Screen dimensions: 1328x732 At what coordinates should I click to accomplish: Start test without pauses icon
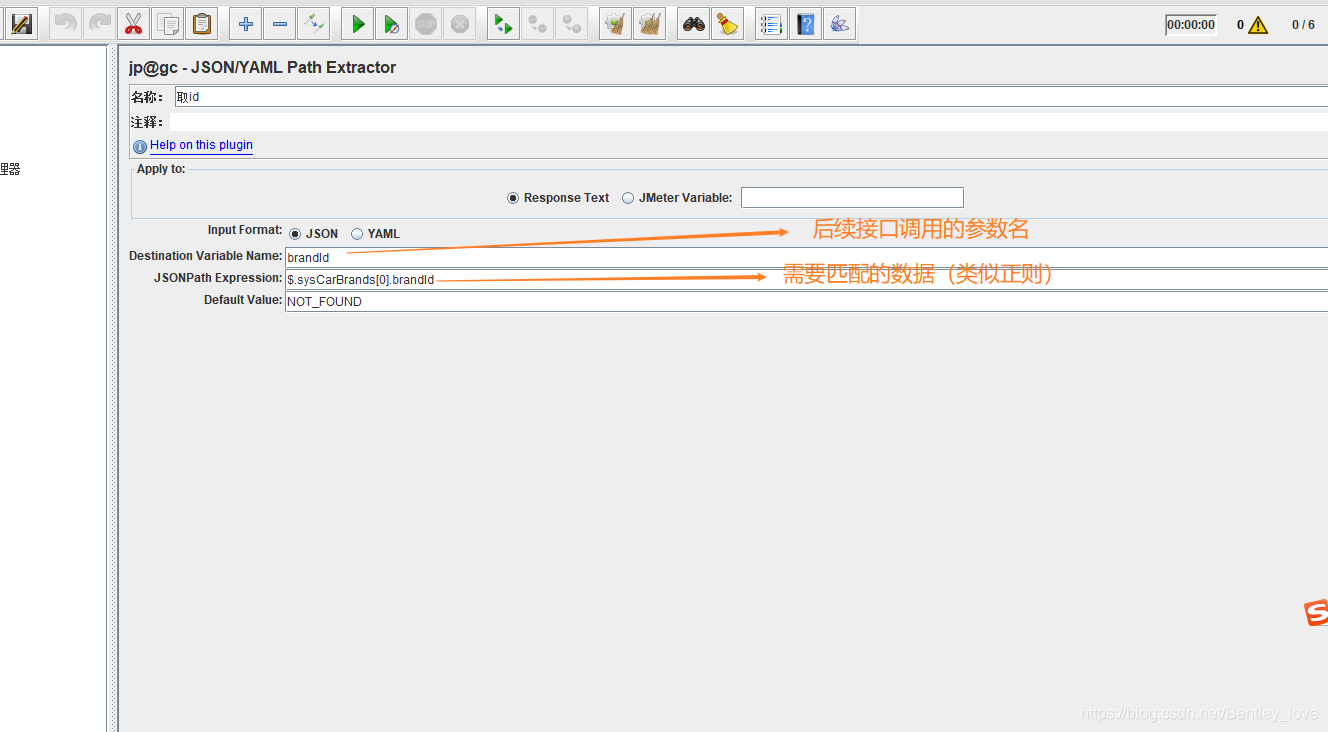[392, 24]
